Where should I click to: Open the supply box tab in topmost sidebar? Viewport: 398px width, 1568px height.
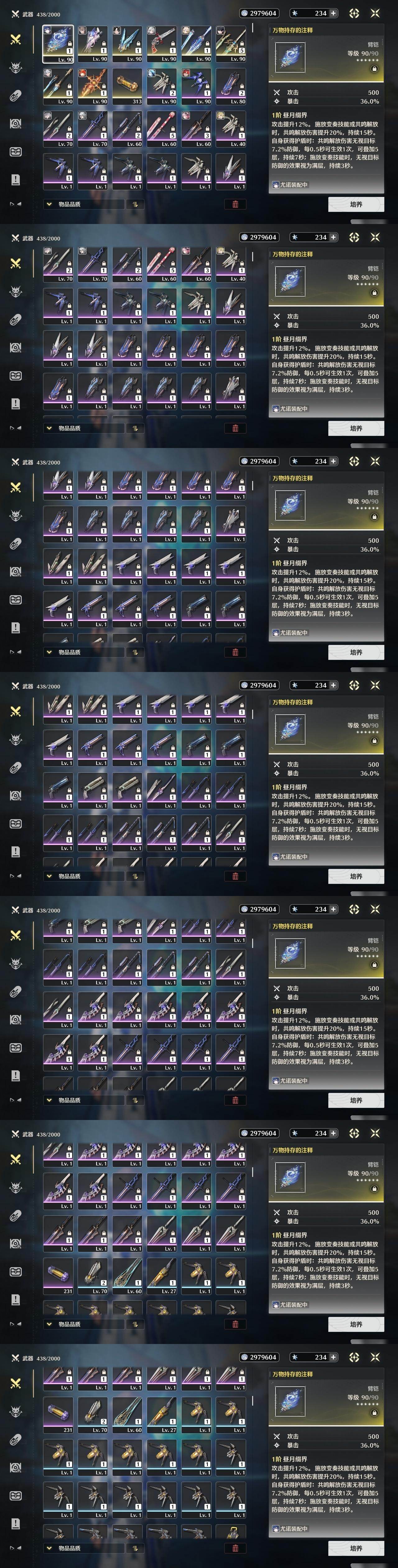tap(16, 152)
